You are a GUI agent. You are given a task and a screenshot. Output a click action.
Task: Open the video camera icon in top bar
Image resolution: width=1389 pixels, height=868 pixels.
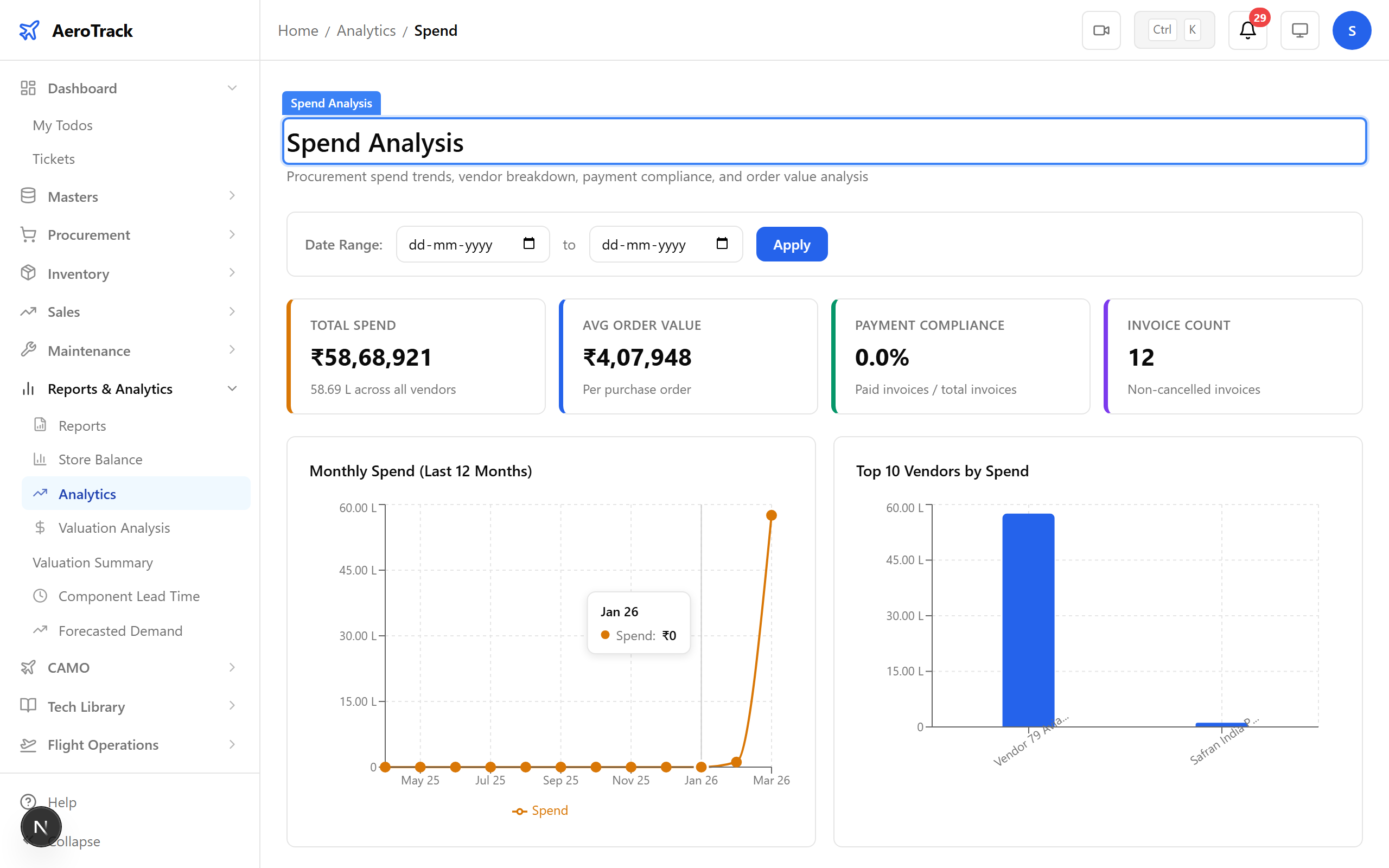1101,30
